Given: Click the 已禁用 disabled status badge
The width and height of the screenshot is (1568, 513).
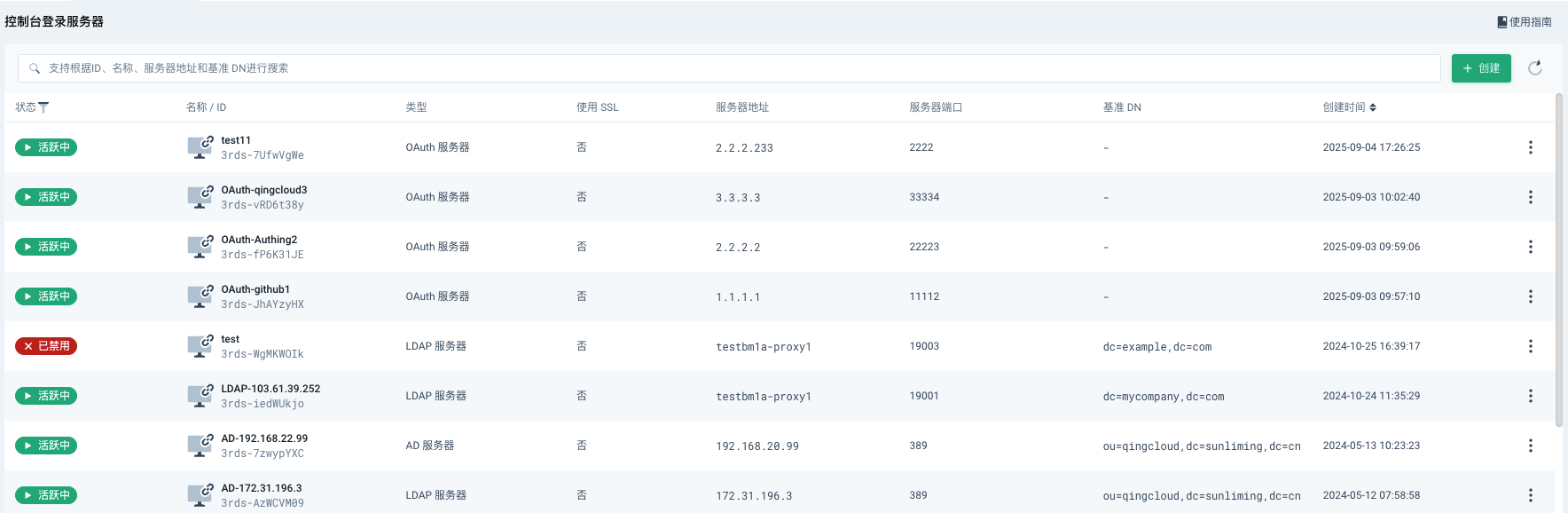Looking at the screenshot, I should click(46, 346).
